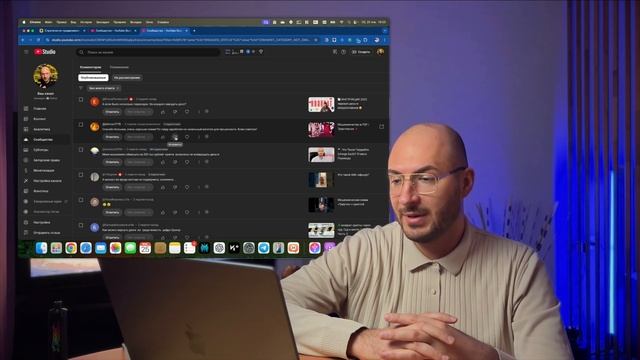
Task: Reply to the white-hat avatar comment
Action: pos(112,162)
